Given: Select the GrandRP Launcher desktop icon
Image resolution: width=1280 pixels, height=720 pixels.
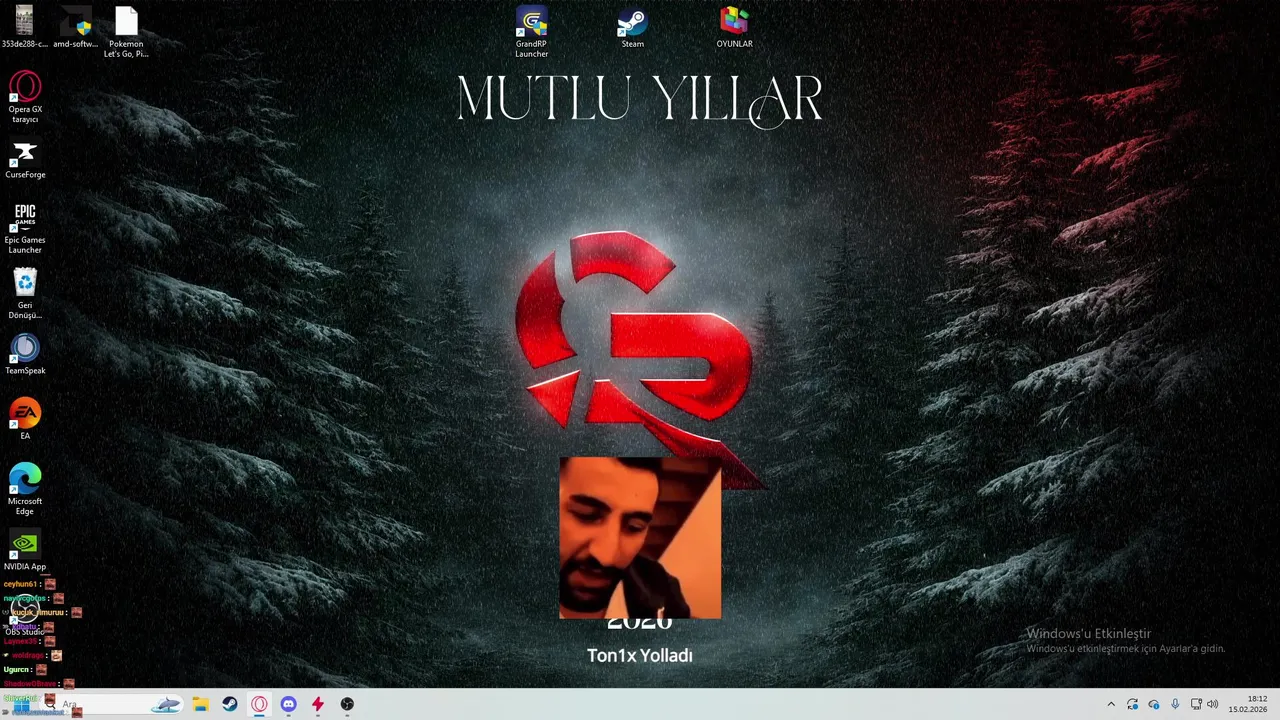Looking at the screenshot, I should click(531, 32).
